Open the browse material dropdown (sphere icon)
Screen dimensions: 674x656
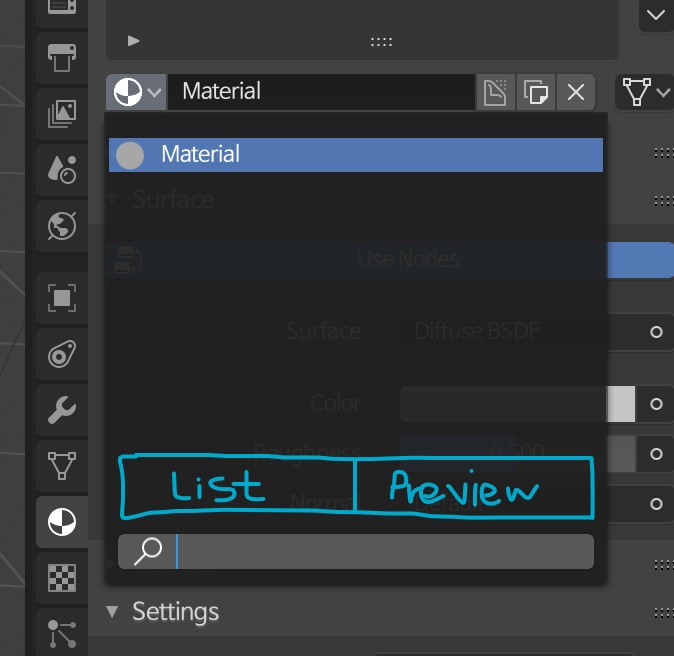coord(136,92)
